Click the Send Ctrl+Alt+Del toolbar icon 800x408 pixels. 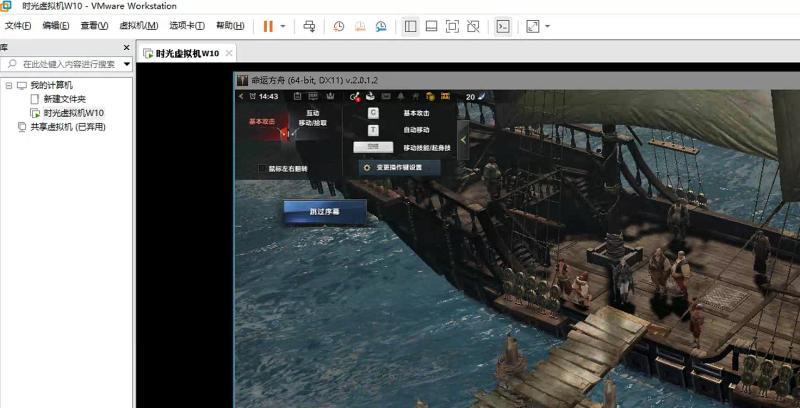point(309,27)
